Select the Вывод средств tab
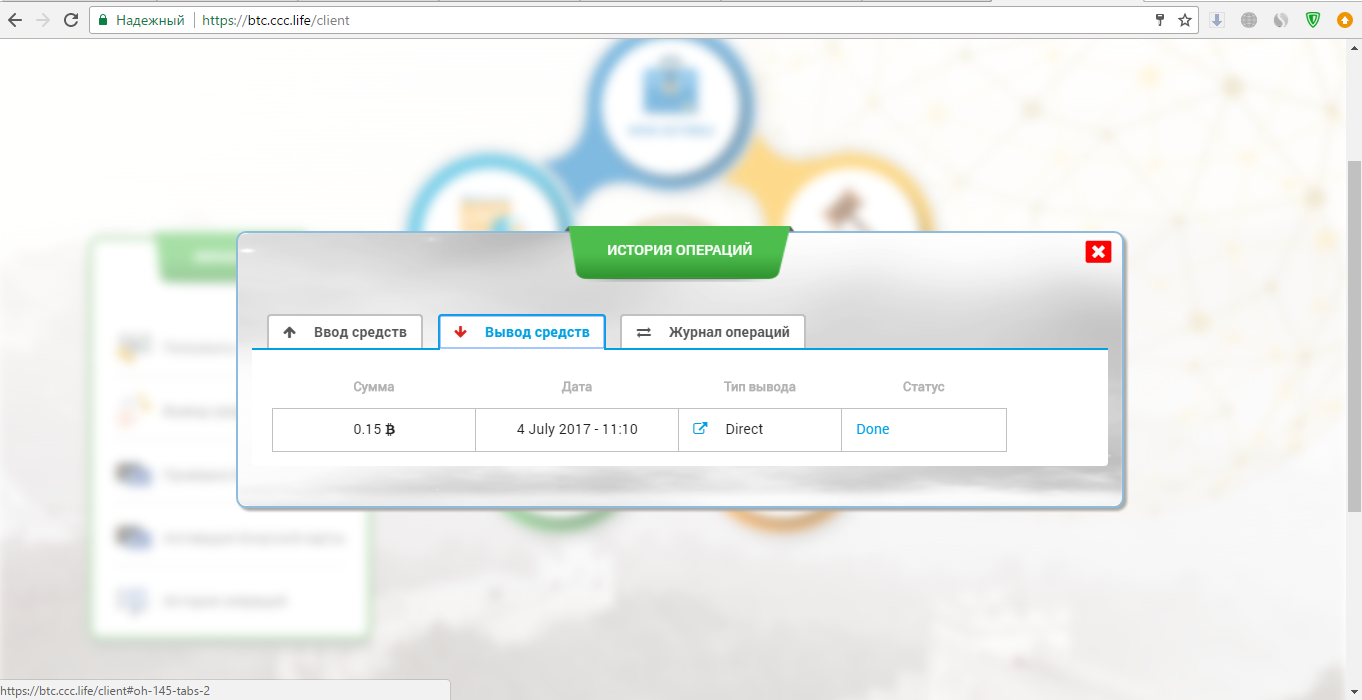The height and width of the screenshot is (700, 1362). pyautogui.click(x=522, y=332)
